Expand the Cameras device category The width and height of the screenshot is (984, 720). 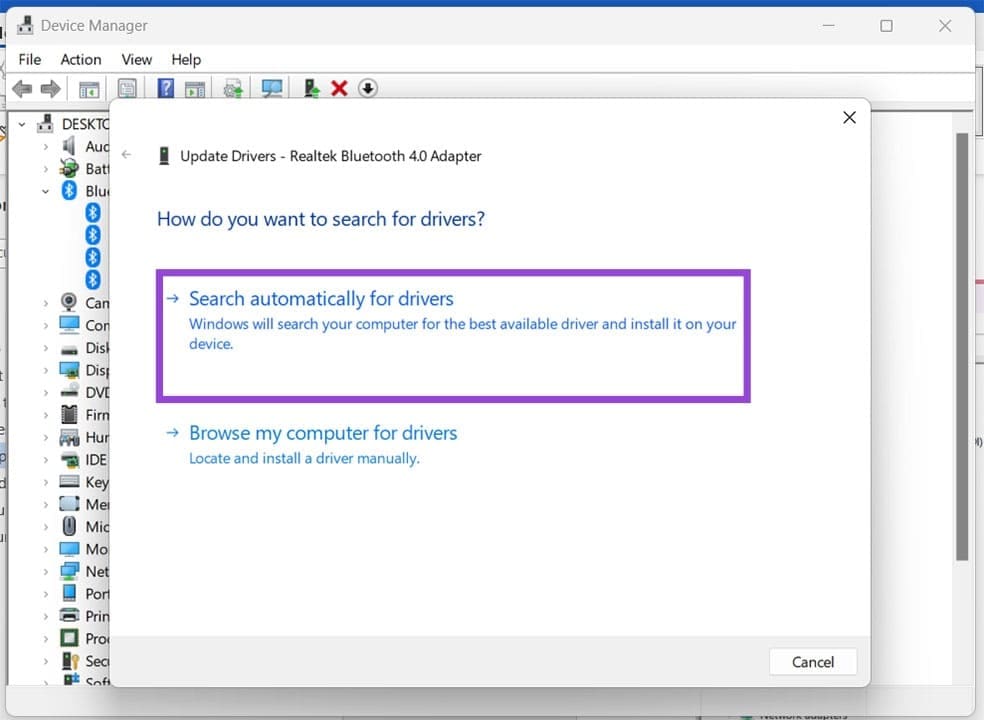pos(46,302)
